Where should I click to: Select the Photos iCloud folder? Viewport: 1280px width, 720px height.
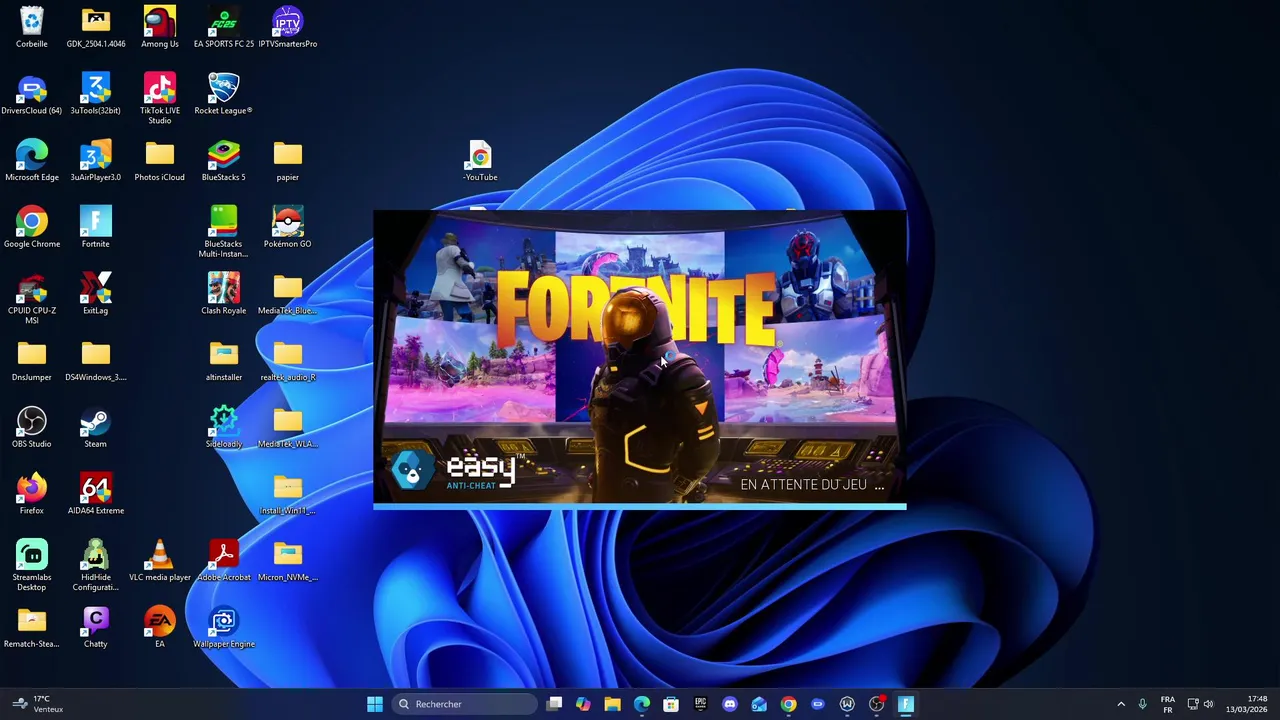point(160,160)
